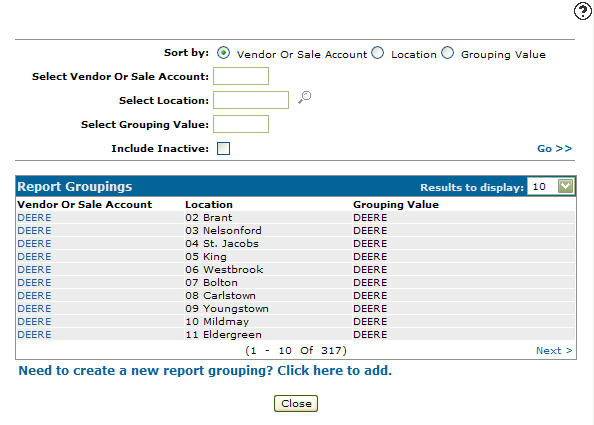Open DEERE link for 04 St. Jacobs
This screenshot has width=594, height=425.
tap(34, 244)
